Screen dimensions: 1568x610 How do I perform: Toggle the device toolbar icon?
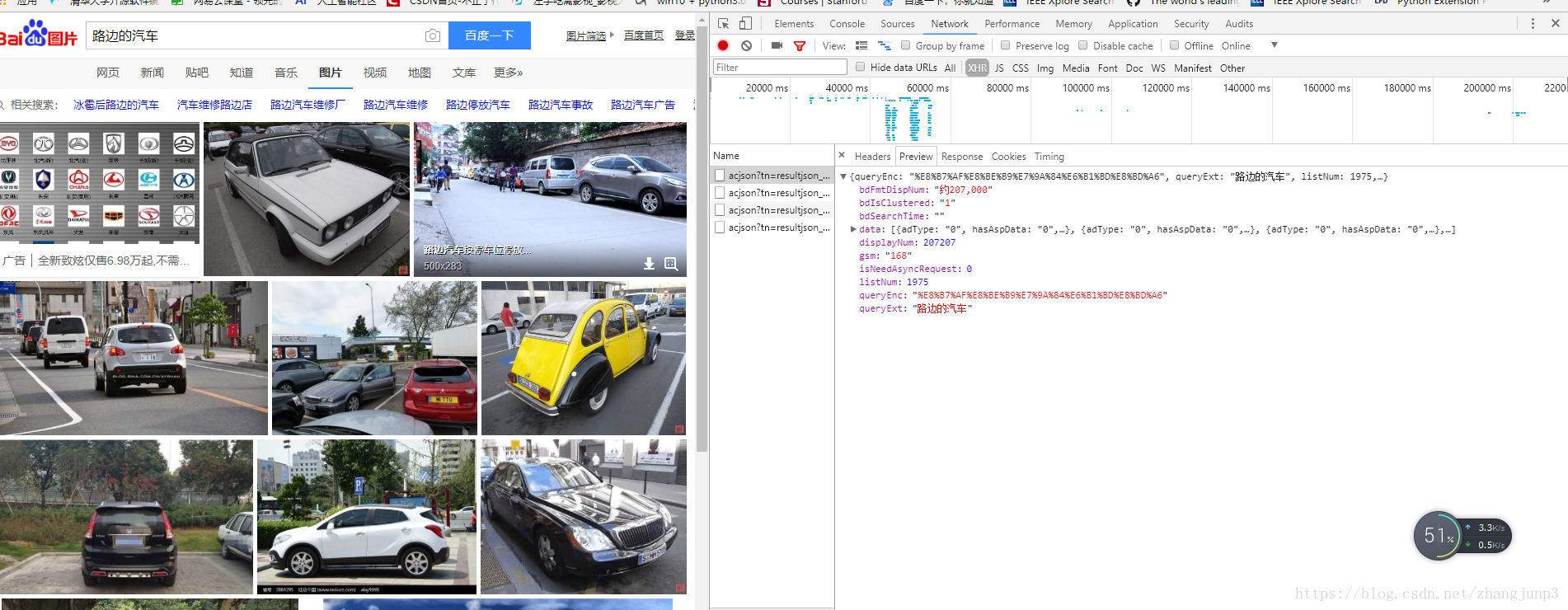click(x=745, y=24)
